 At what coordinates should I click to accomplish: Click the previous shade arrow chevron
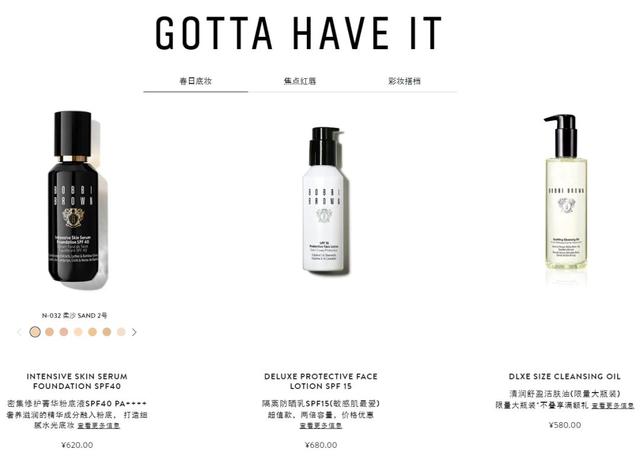pos(19,332)
